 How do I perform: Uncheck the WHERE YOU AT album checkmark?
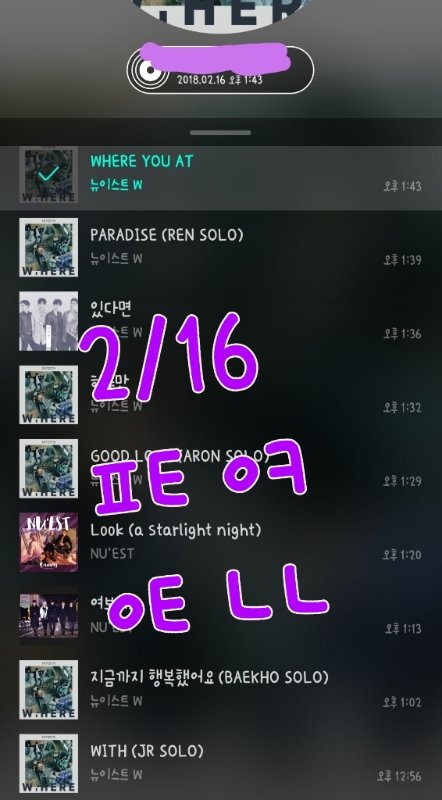coord(48,174)
